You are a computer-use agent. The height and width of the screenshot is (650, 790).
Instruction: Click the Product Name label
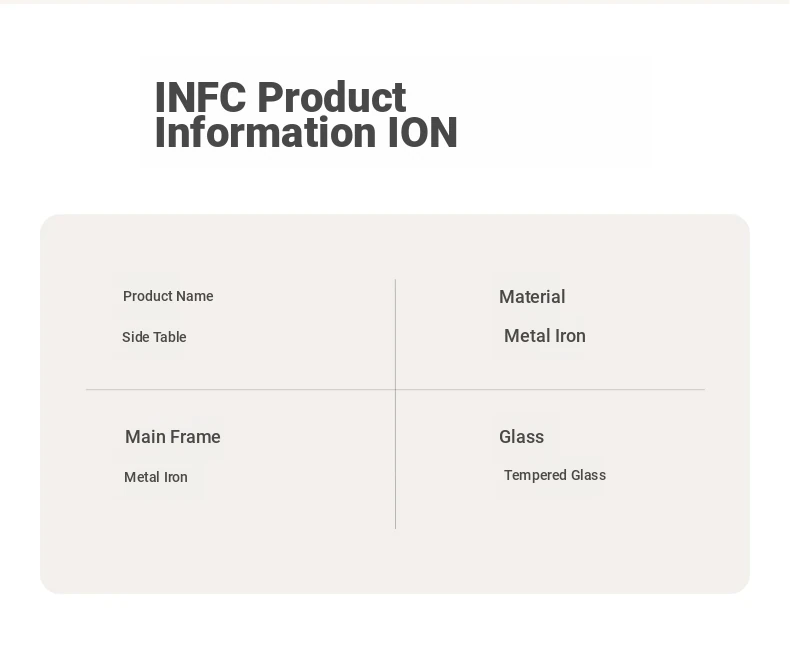click(x=168, y=296)
